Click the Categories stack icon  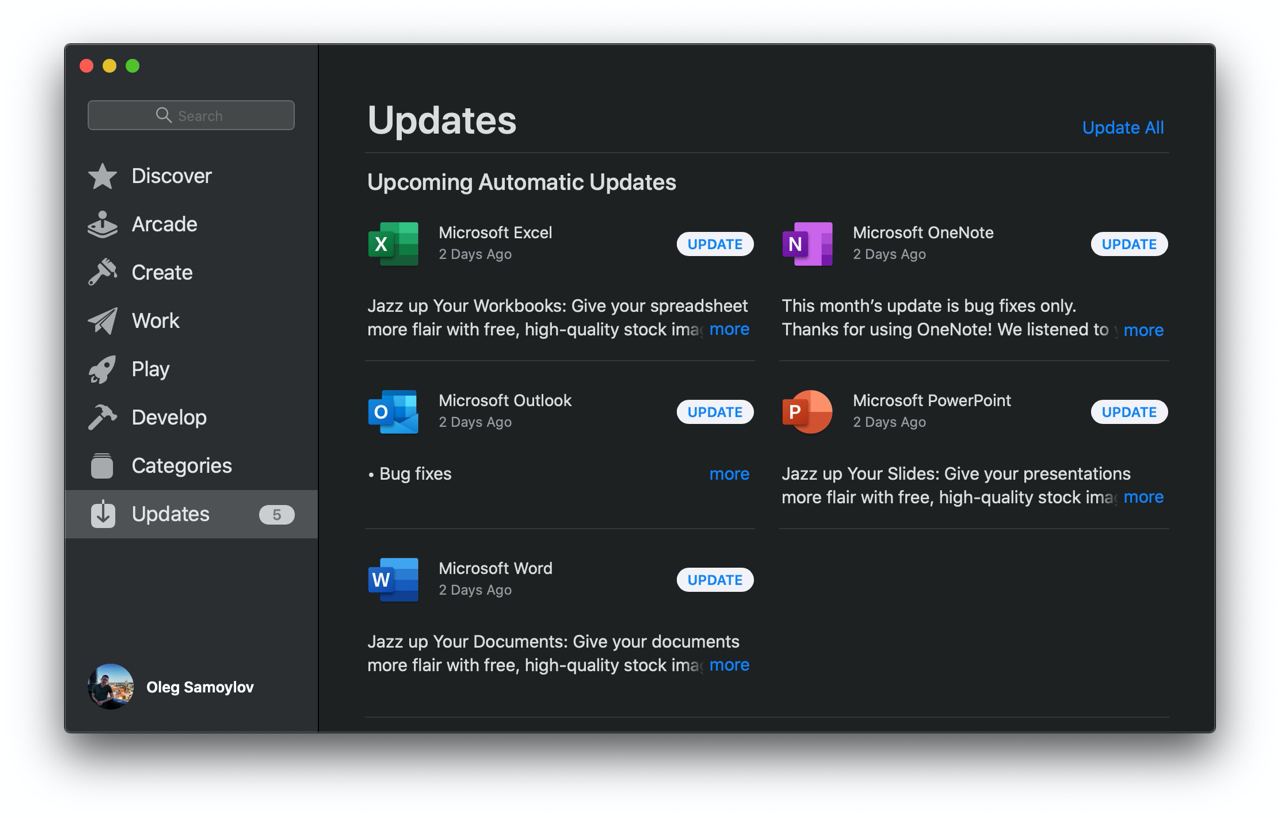click(x=102, y=465)
